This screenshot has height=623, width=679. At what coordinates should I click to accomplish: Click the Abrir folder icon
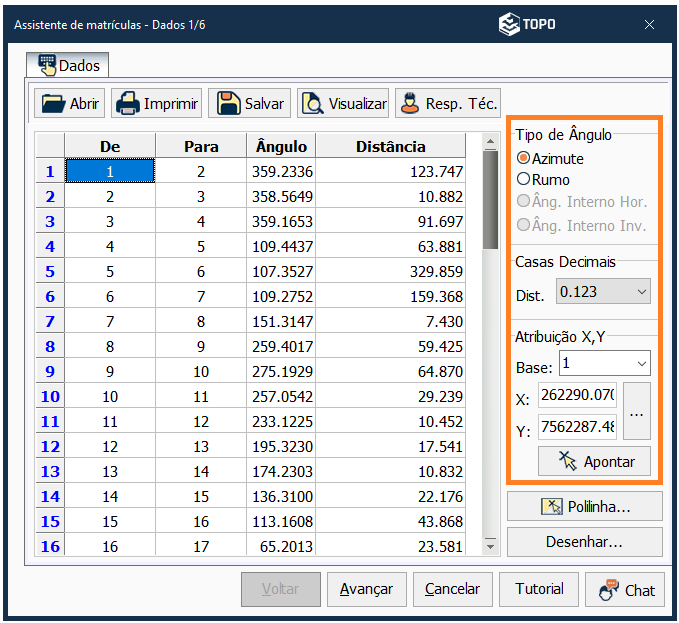coord(52,103)
